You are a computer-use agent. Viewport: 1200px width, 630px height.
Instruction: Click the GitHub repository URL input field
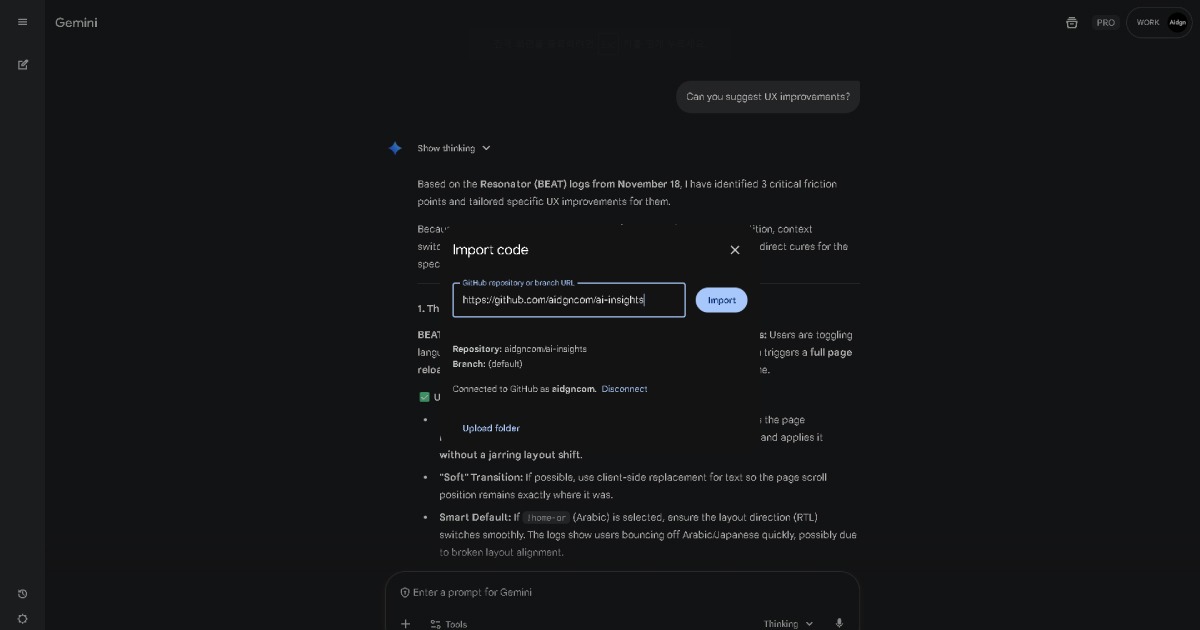[x=568, y=300]
